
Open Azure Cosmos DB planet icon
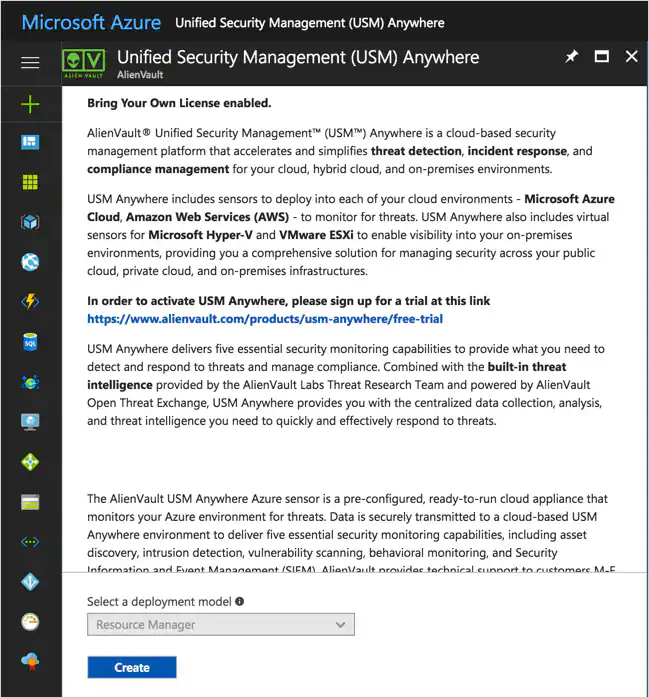(30, 382)
